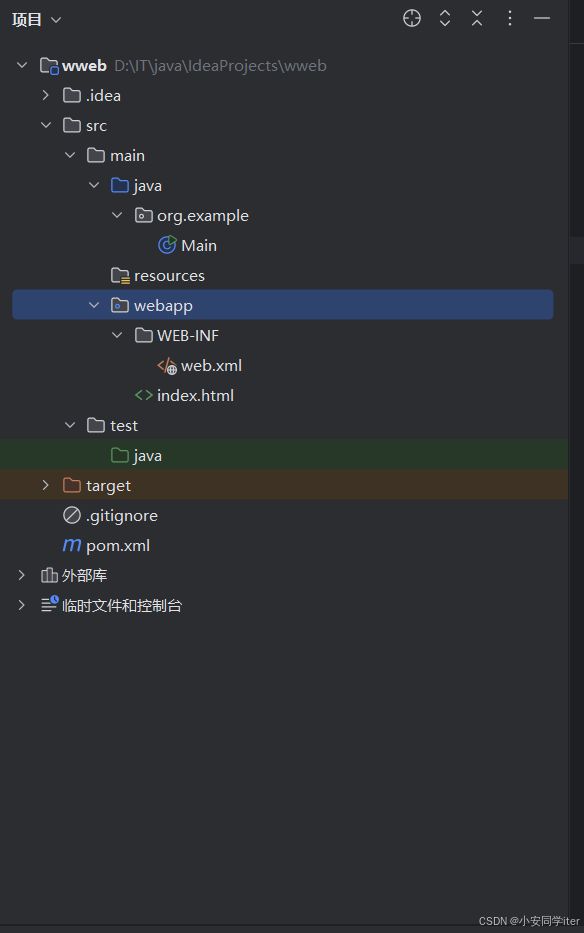The image size is (584, 933).
Task: Collapse the WEB-INF folder
Action: (117, 335)
